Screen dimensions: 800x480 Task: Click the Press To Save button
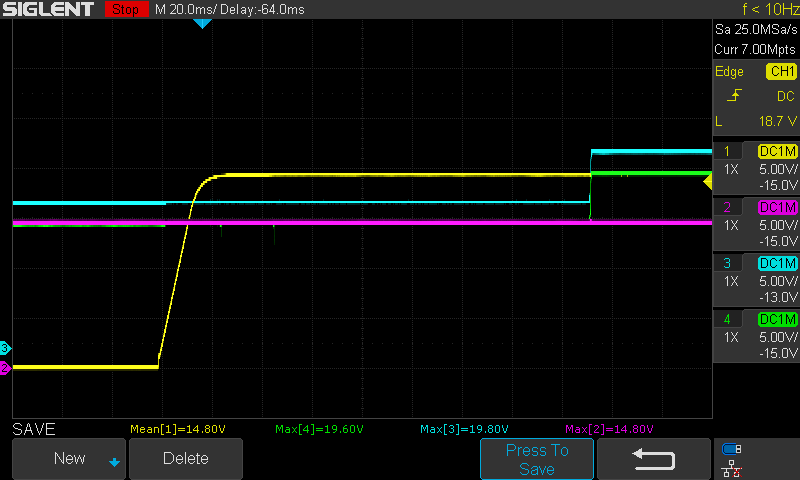tap(537, 459)
